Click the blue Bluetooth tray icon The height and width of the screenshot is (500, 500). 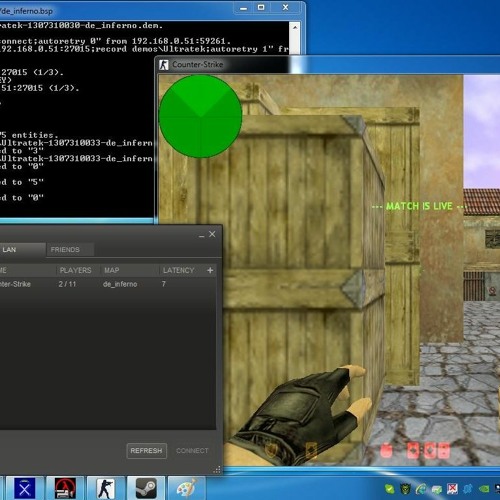click(468, 489)
